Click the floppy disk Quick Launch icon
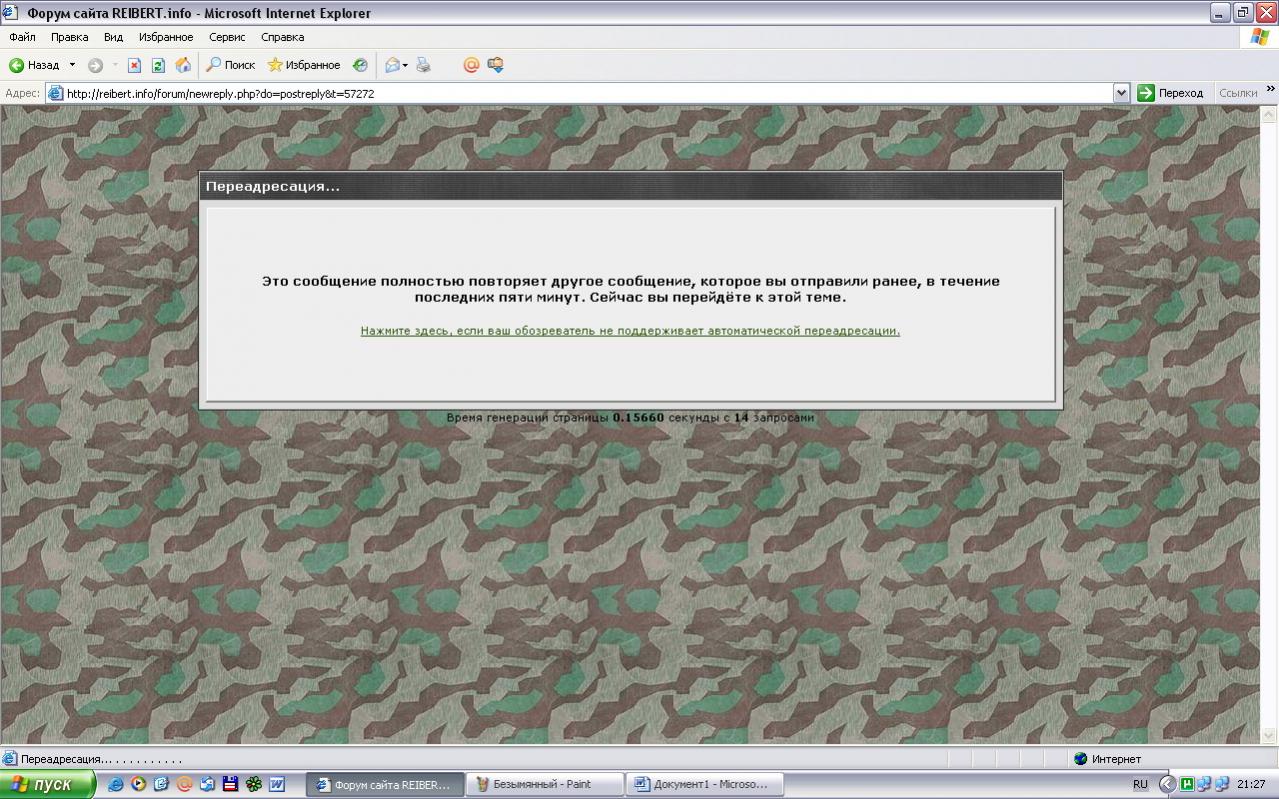1279x799 pixels. click(x=230, y=785)
